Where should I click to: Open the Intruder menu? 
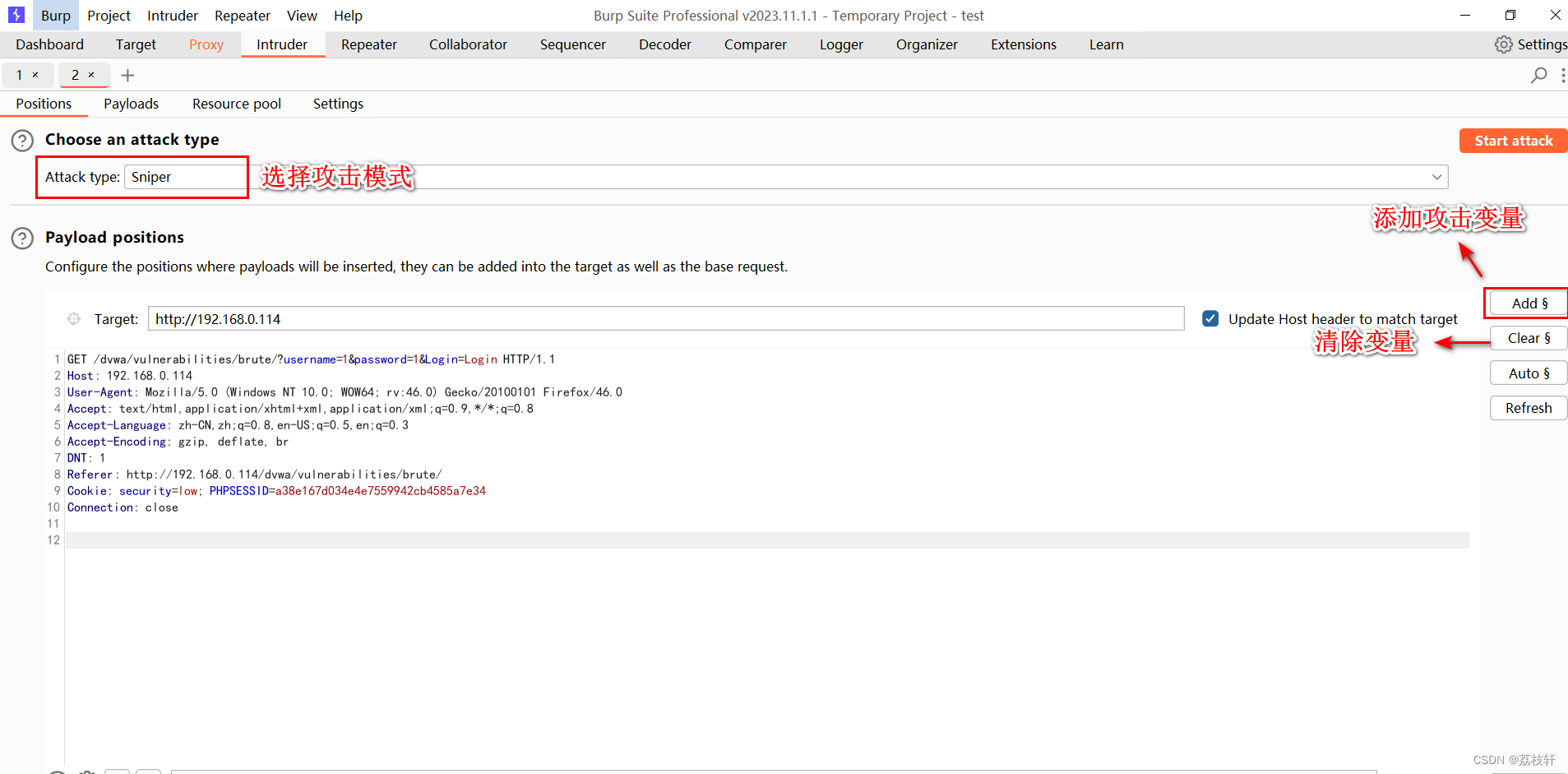point(173,16)
